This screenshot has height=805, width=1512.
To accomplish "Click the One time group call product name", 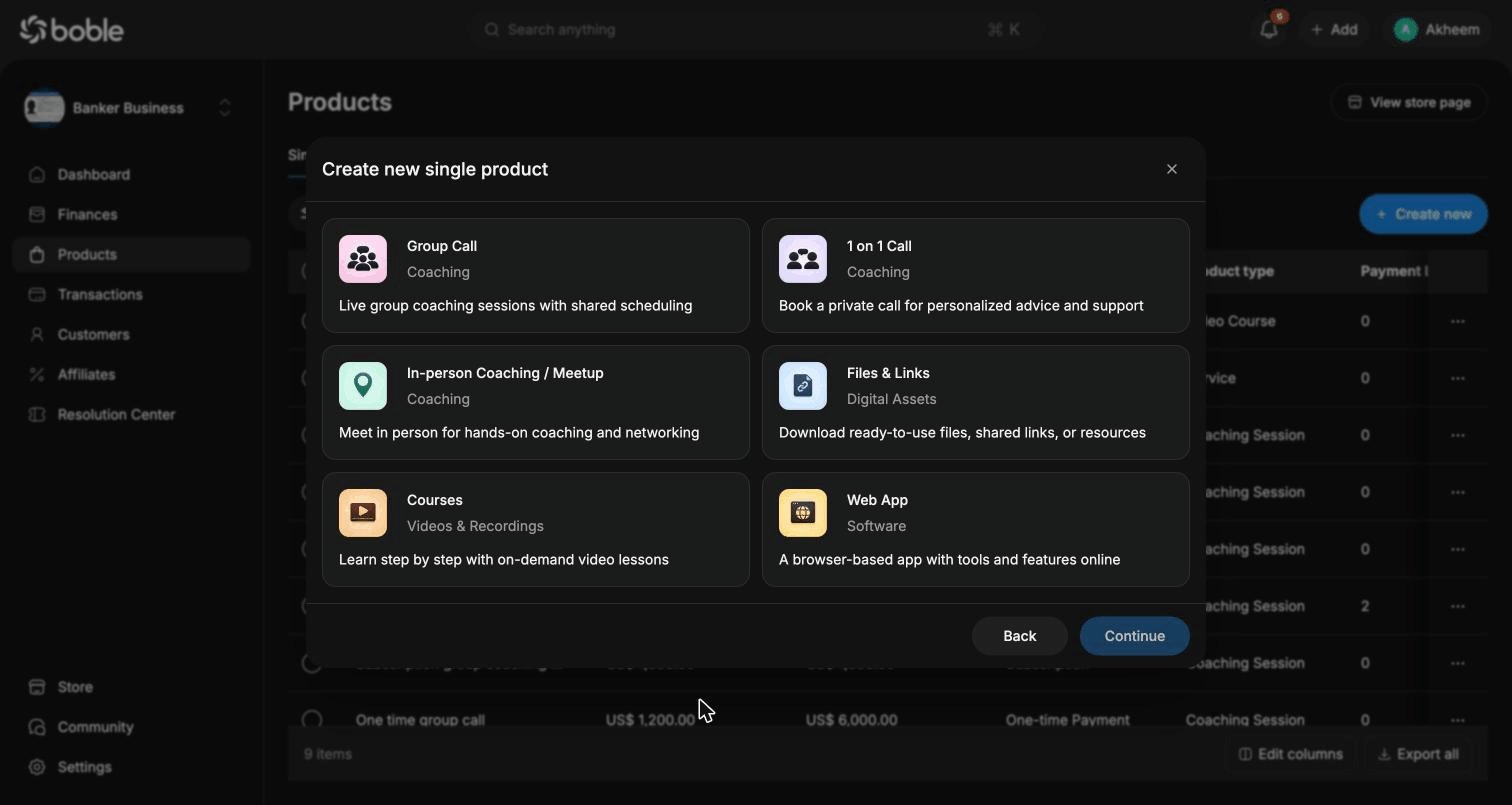I will click(420, 720).
